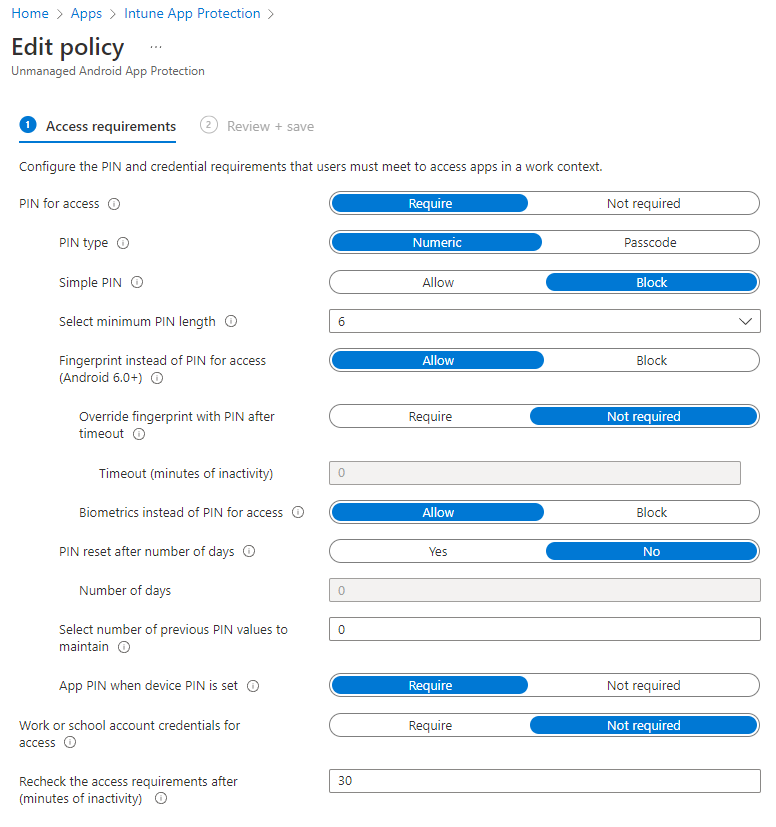The width and height of the screenshot is (776, 827).
Task: Allow Simple PIN
Action: click(x=438, y=283)
